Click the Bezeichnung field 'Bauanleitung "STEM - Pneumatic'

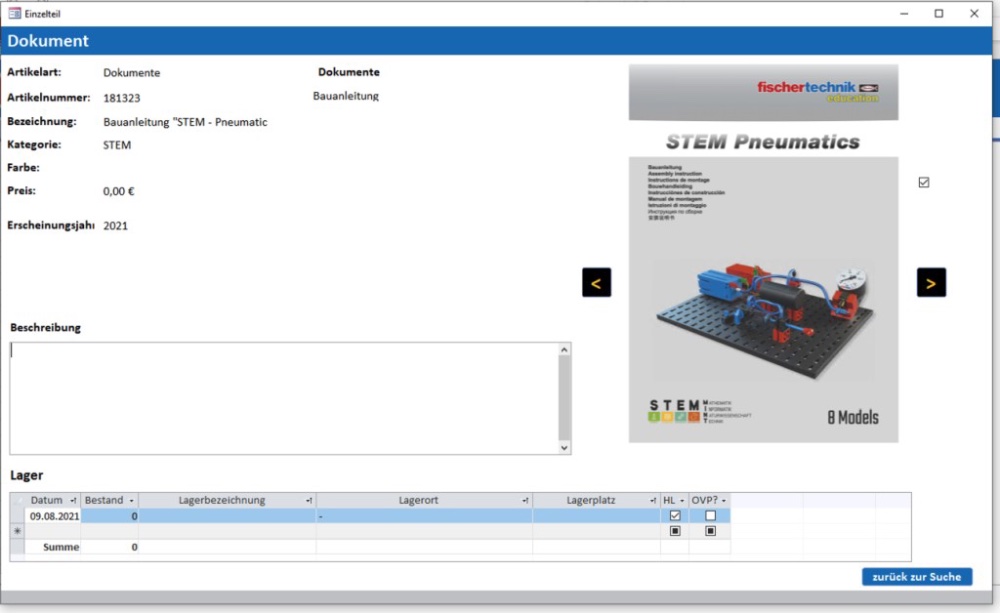pos(185,122)
